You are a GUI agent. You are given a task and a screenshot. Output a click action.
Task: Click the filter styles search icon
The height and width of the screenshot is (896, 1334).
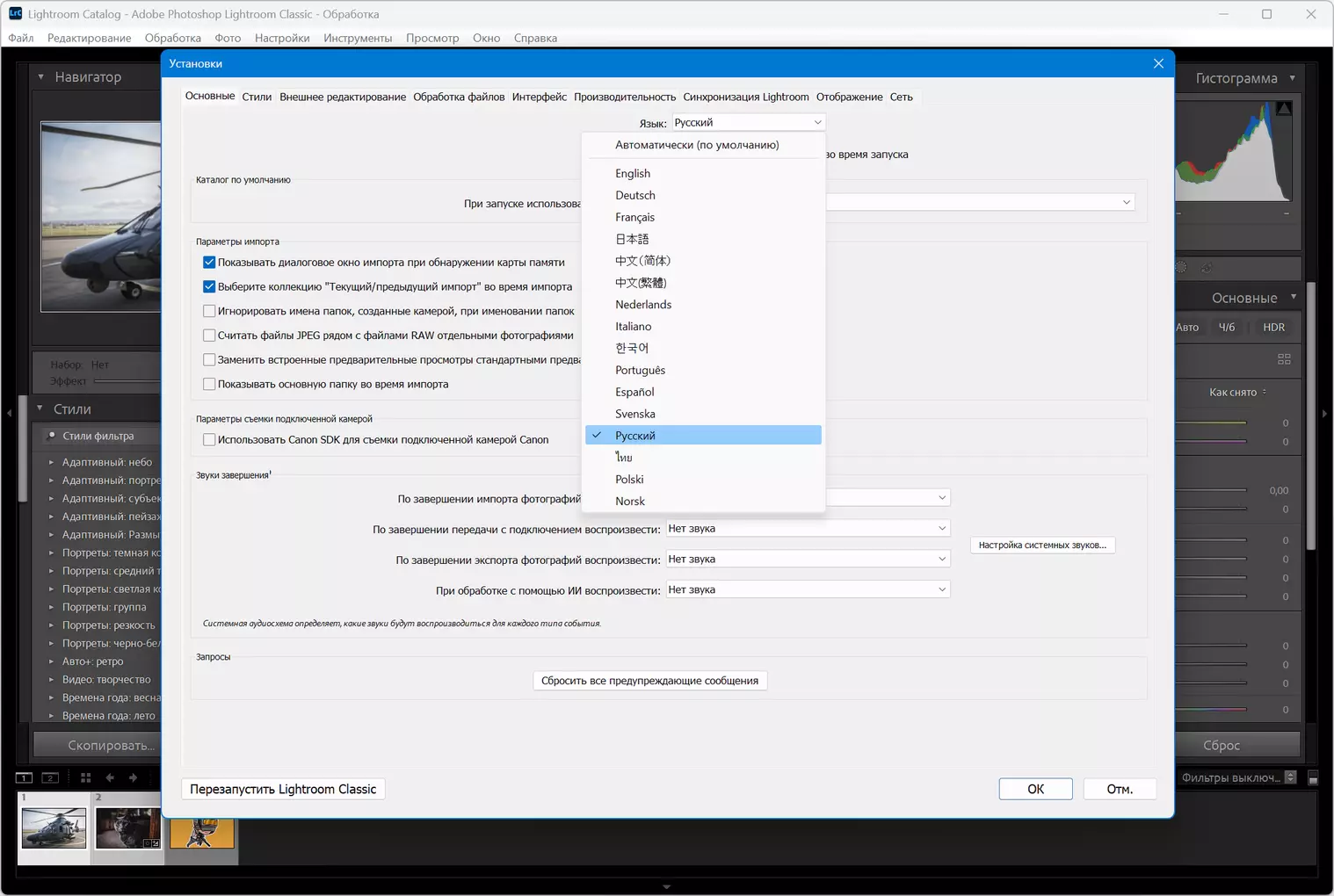[x=51, y=436]
